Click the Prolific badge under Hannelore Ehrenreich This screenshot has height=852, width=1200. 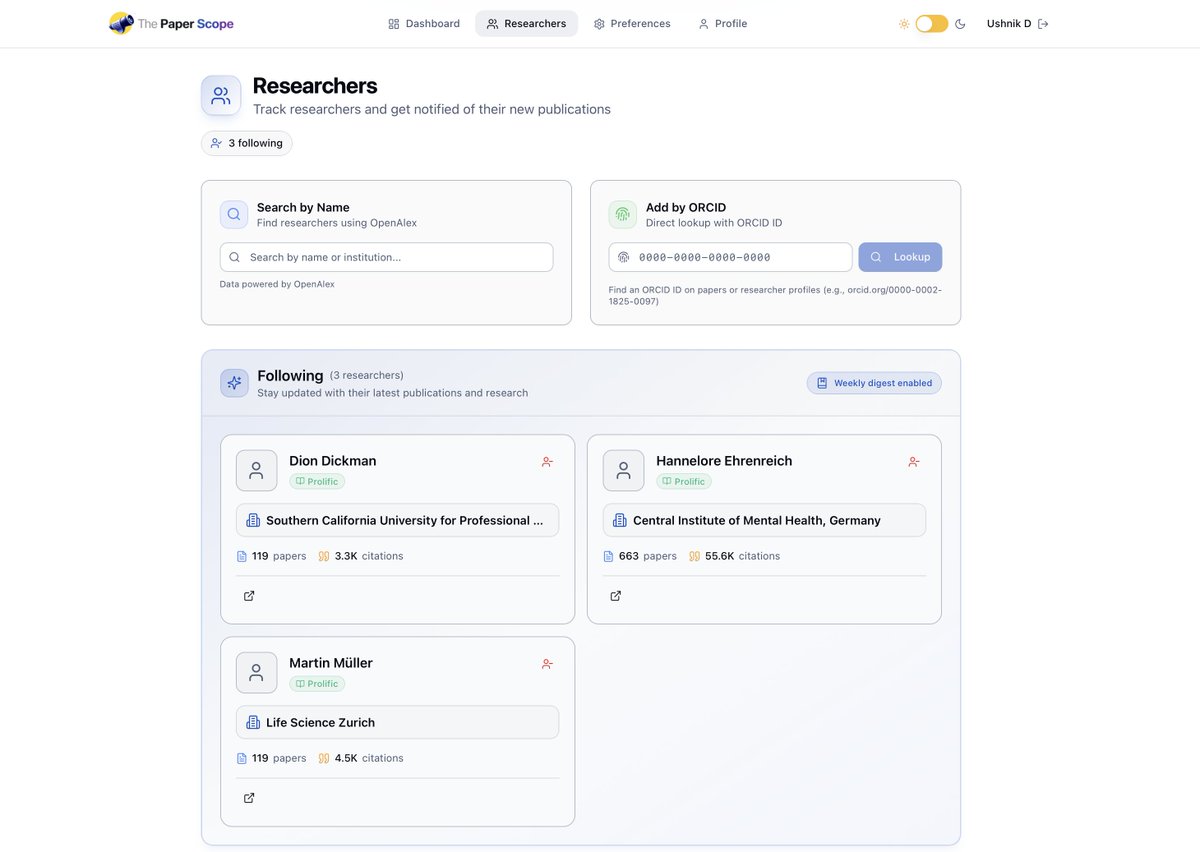(684, 482)
